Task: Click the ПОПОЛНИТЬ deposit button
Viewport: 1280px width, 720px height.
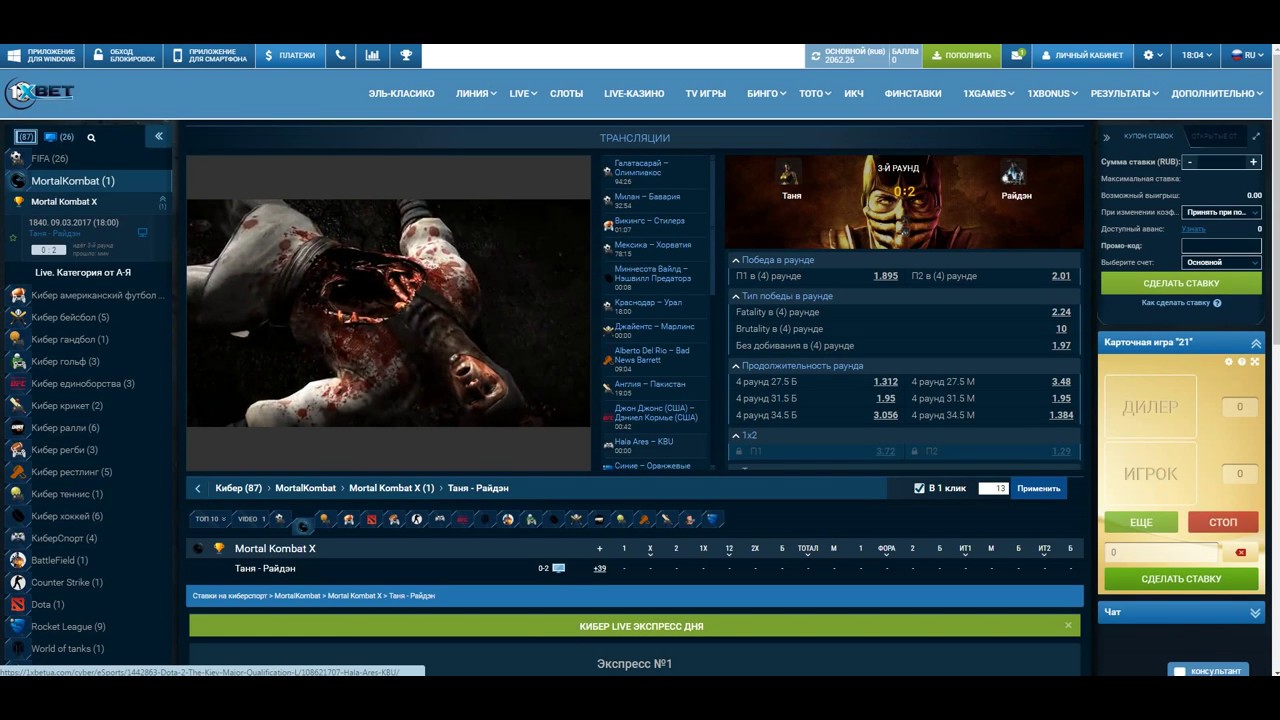Action: click(961, 56)
